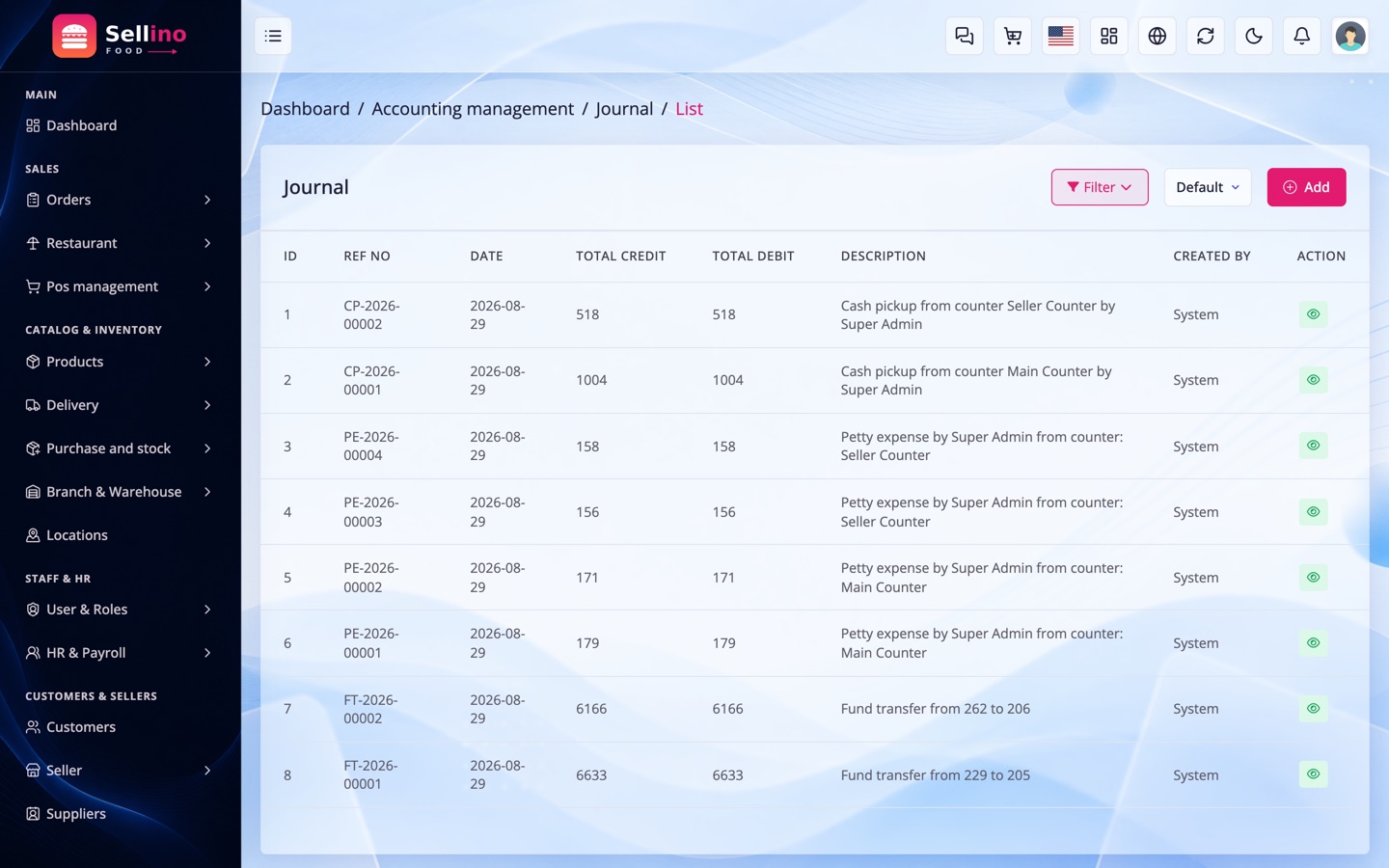Open the notifications bell
Viewport: 1389px width, 868px height.
point(1301,37)
